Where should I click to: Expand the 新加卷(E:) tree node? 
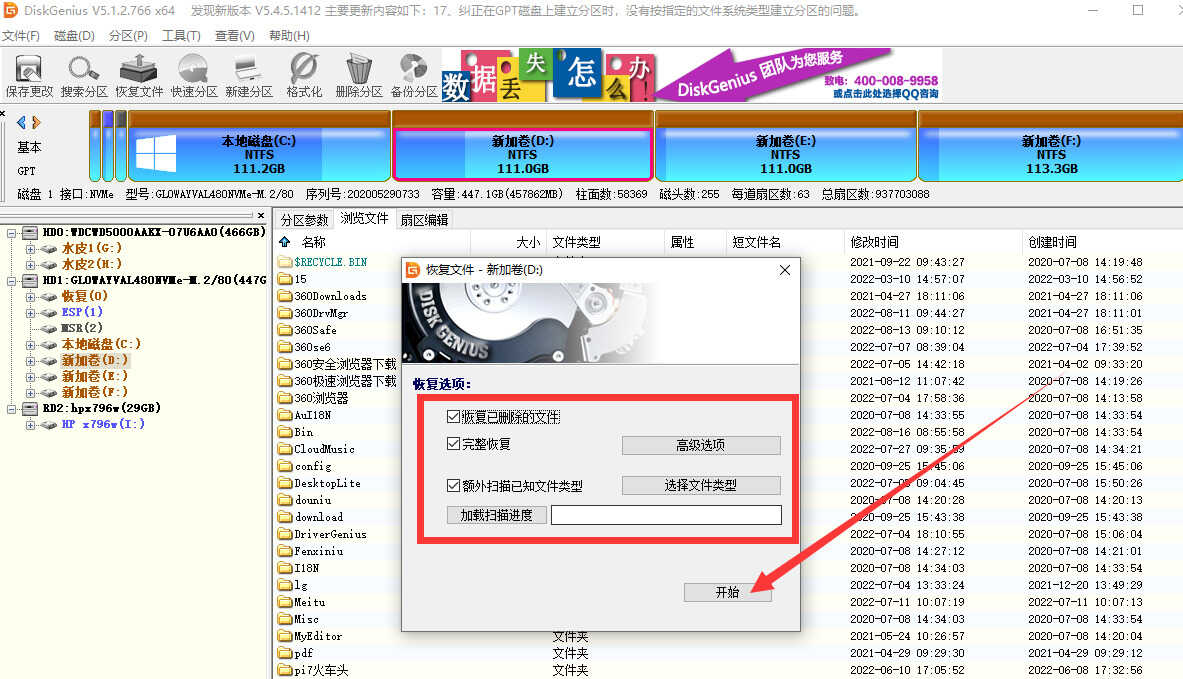tap(30, 376)
